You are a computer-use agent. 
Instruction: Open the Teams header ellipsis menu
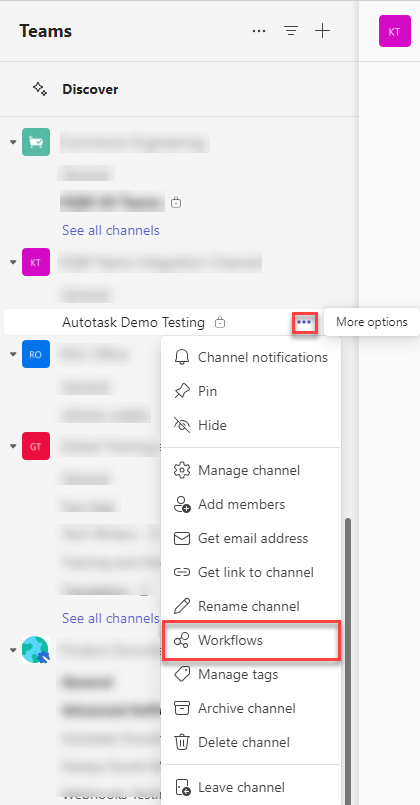pos(259,31)
